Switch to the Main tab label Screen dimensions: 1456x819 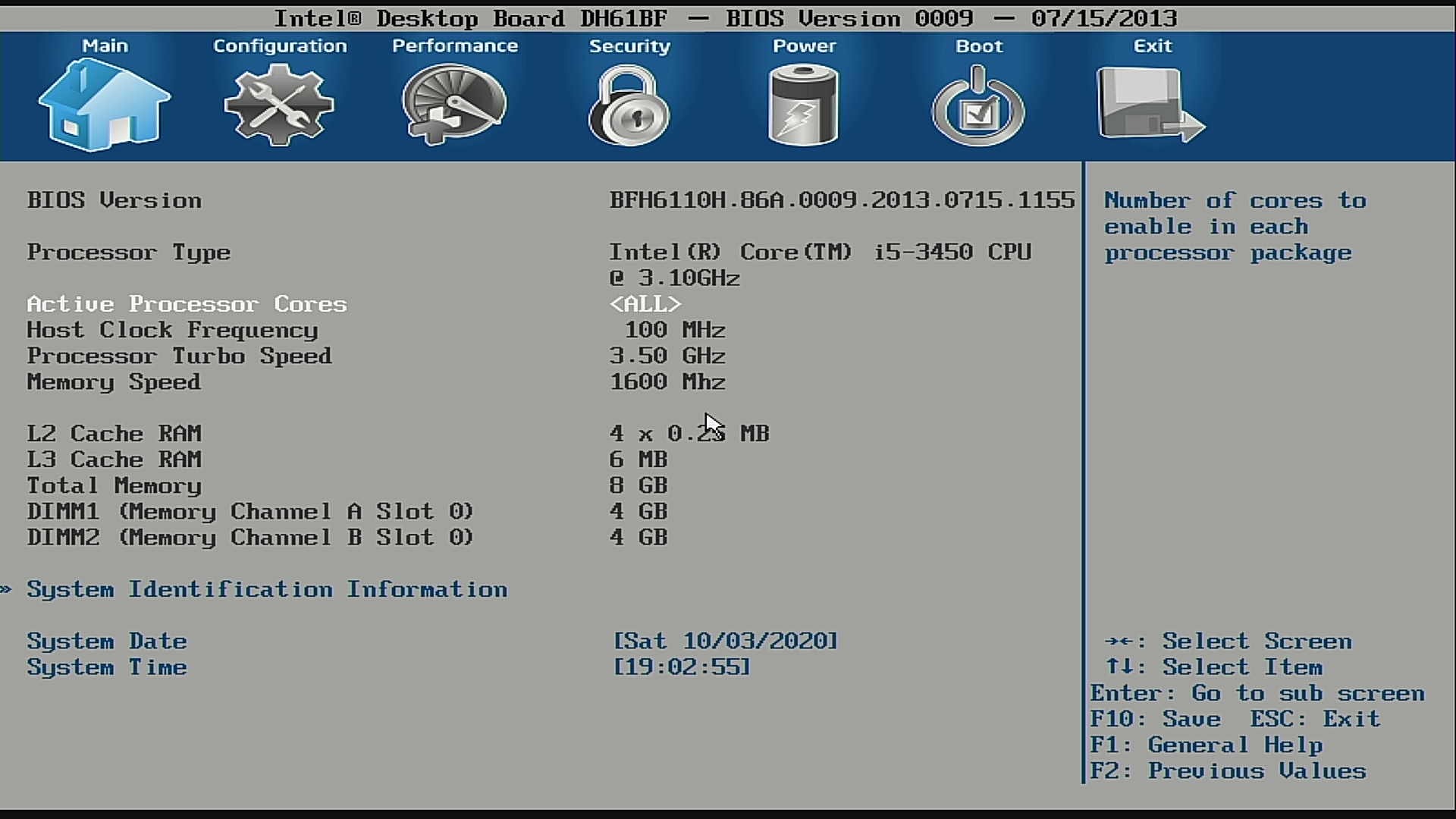tap(105, 46)
